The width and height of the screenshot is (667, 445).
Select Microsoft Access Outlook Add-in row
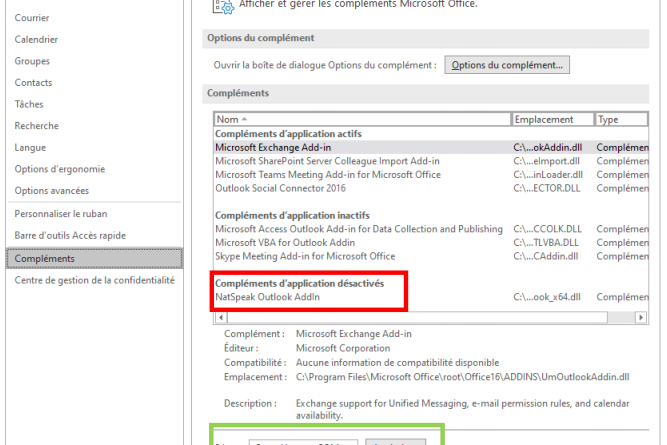click(x=431, y=229)
